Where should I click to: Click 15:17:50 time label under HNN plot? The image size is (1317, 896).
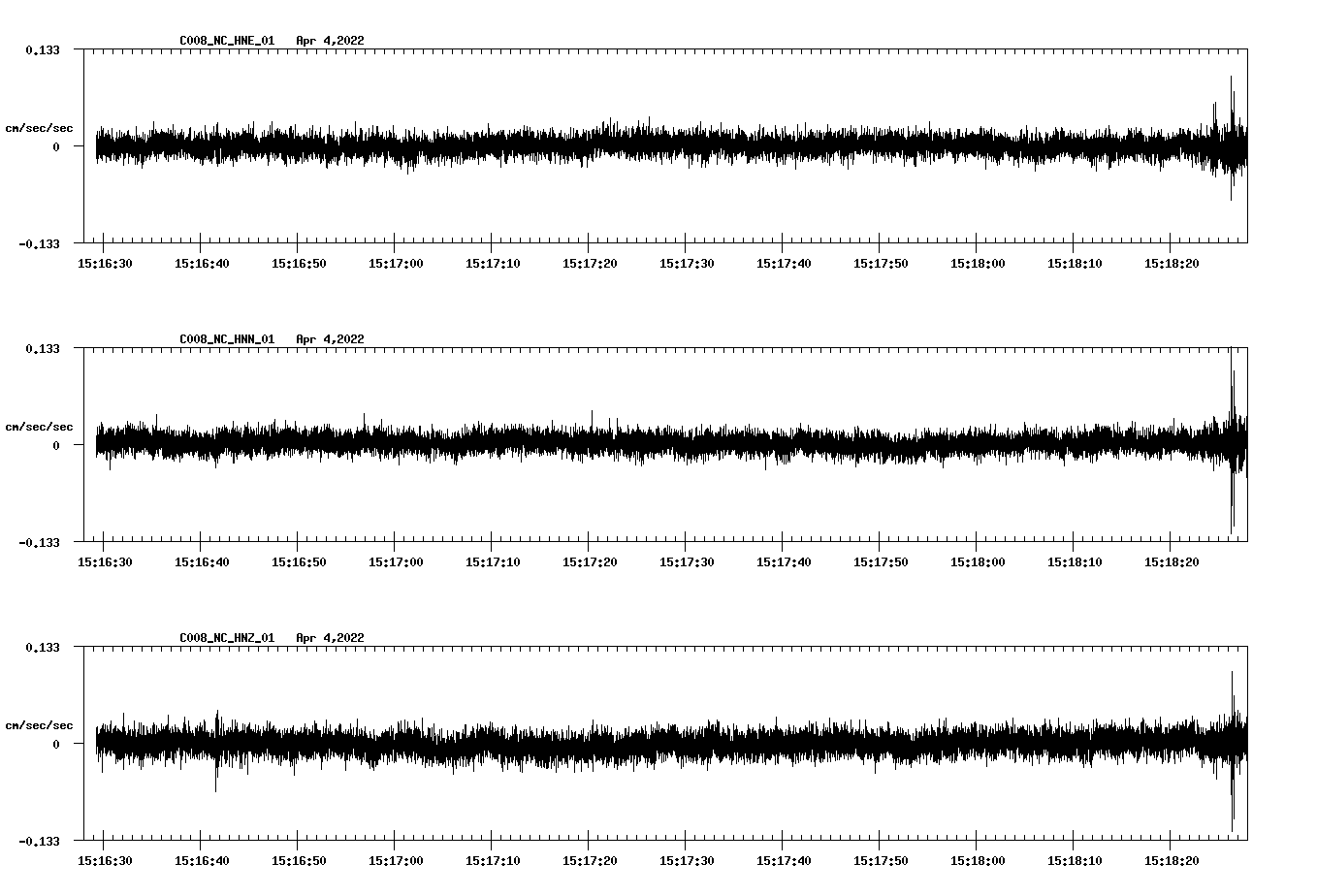click(x=881, y=562)
